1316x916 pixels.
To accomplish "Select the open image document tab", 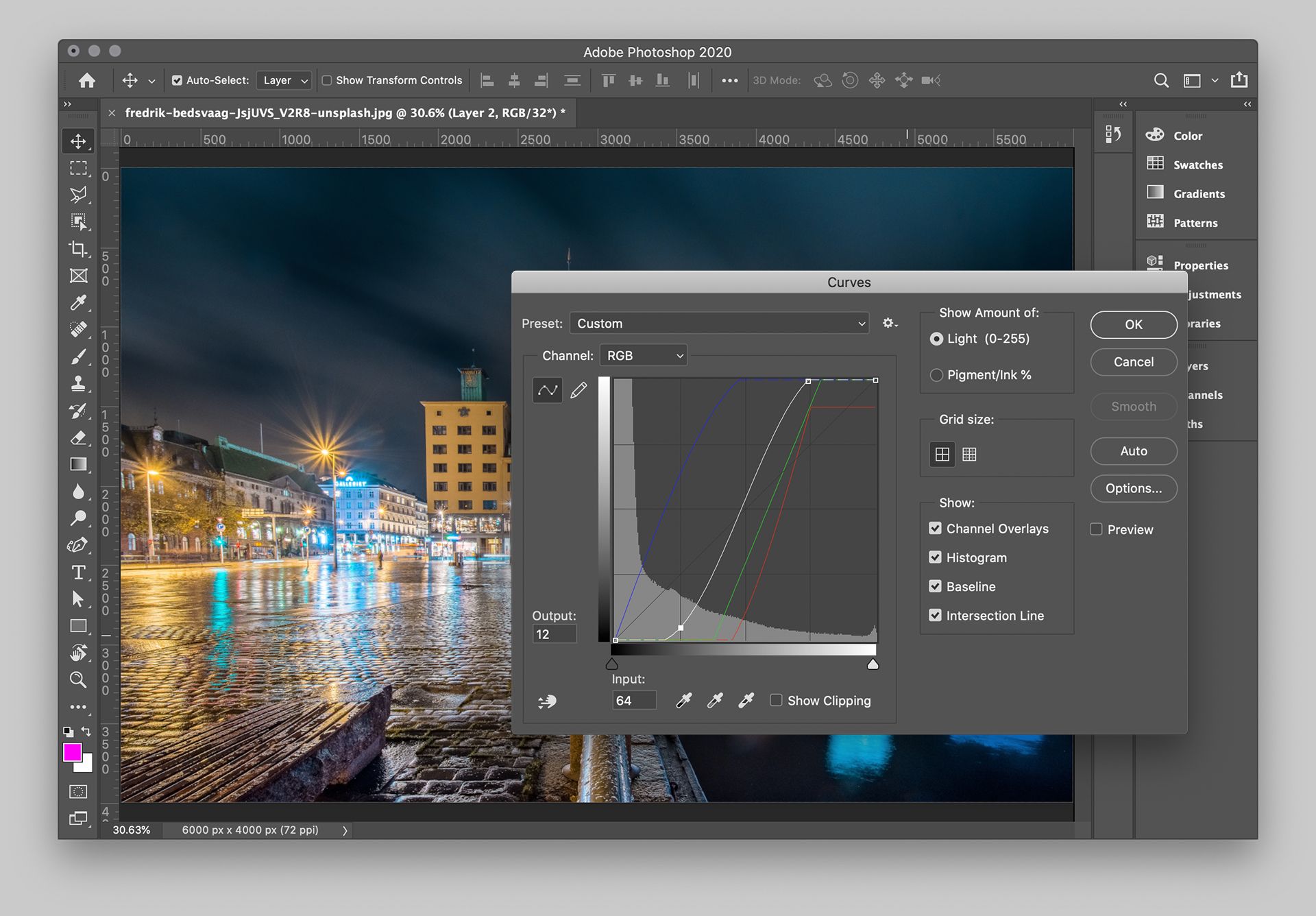I will [x=343, y=113].
